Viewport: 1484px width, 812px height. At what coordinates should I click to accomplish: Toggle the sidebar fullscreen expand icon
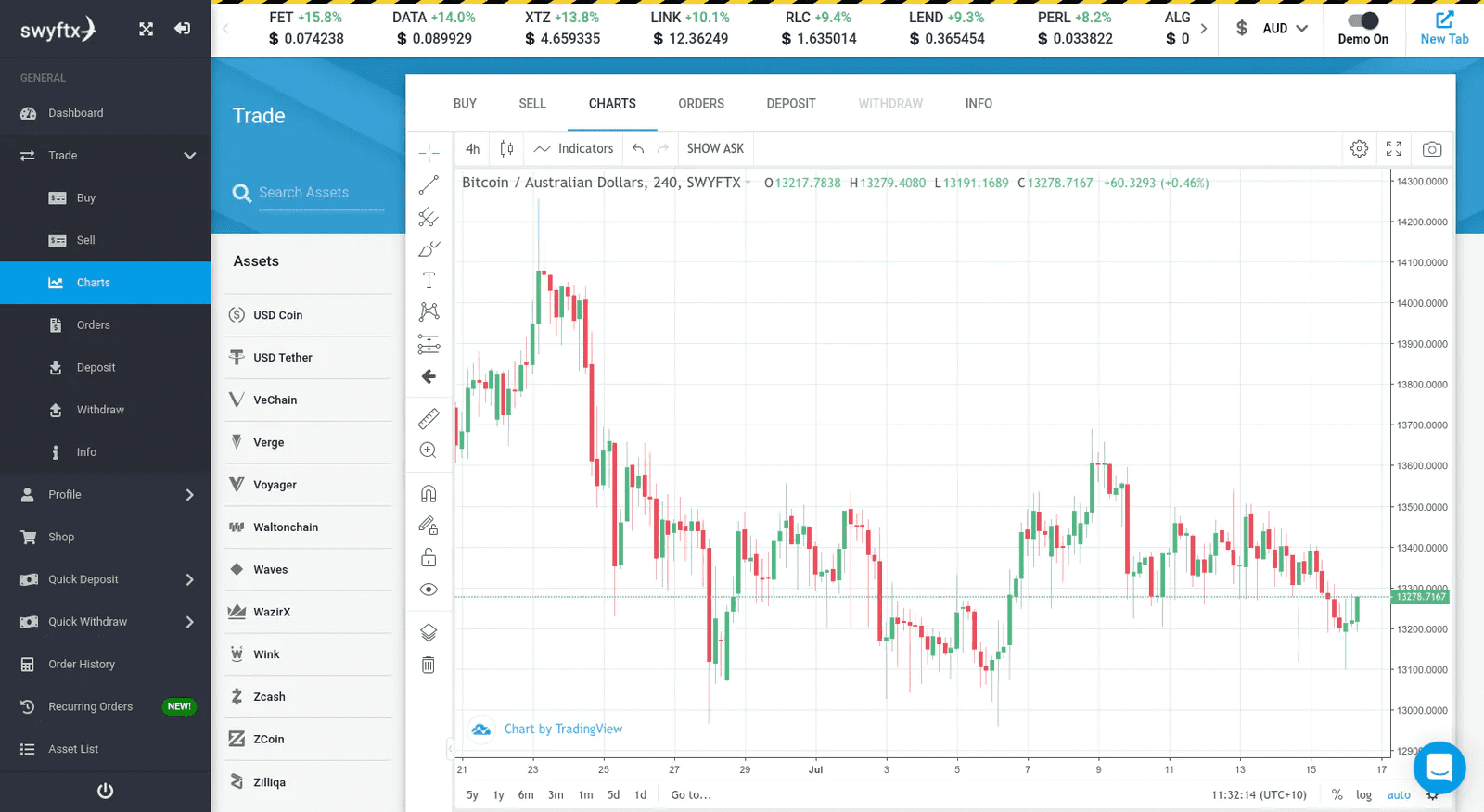(147, 29)
